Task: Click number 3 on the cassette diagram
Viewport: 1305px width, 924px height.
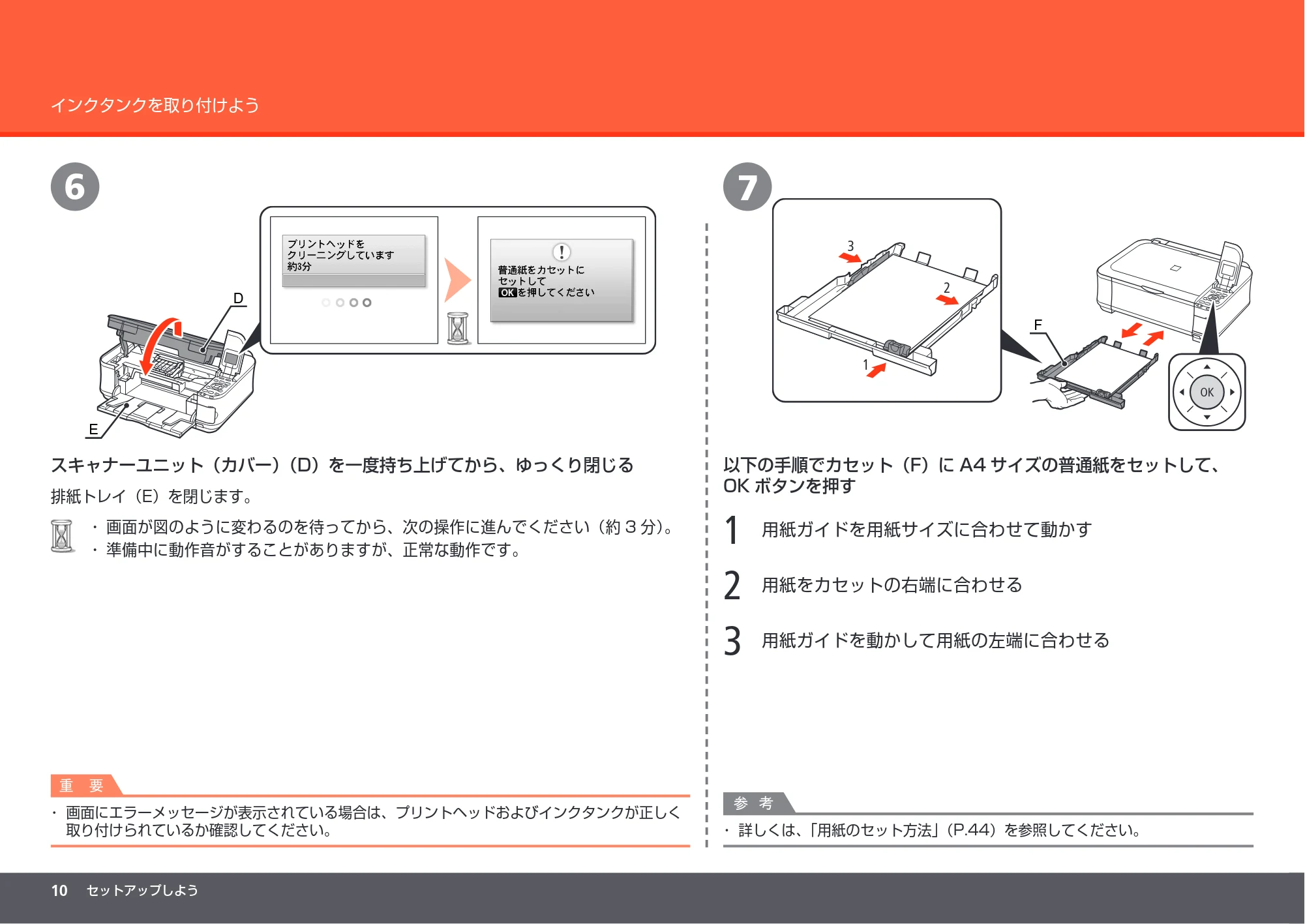Action: point(850,246)
